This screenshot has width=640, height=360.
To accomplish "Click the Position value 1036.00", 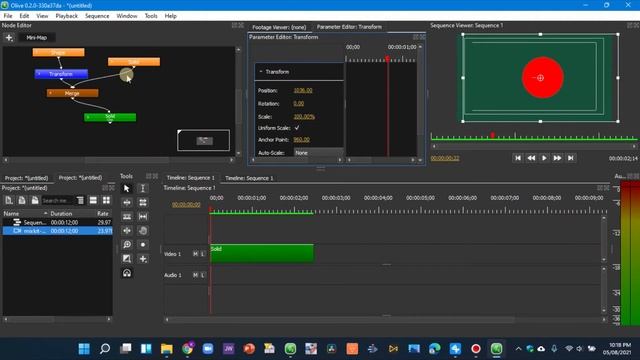I will 303,90.
